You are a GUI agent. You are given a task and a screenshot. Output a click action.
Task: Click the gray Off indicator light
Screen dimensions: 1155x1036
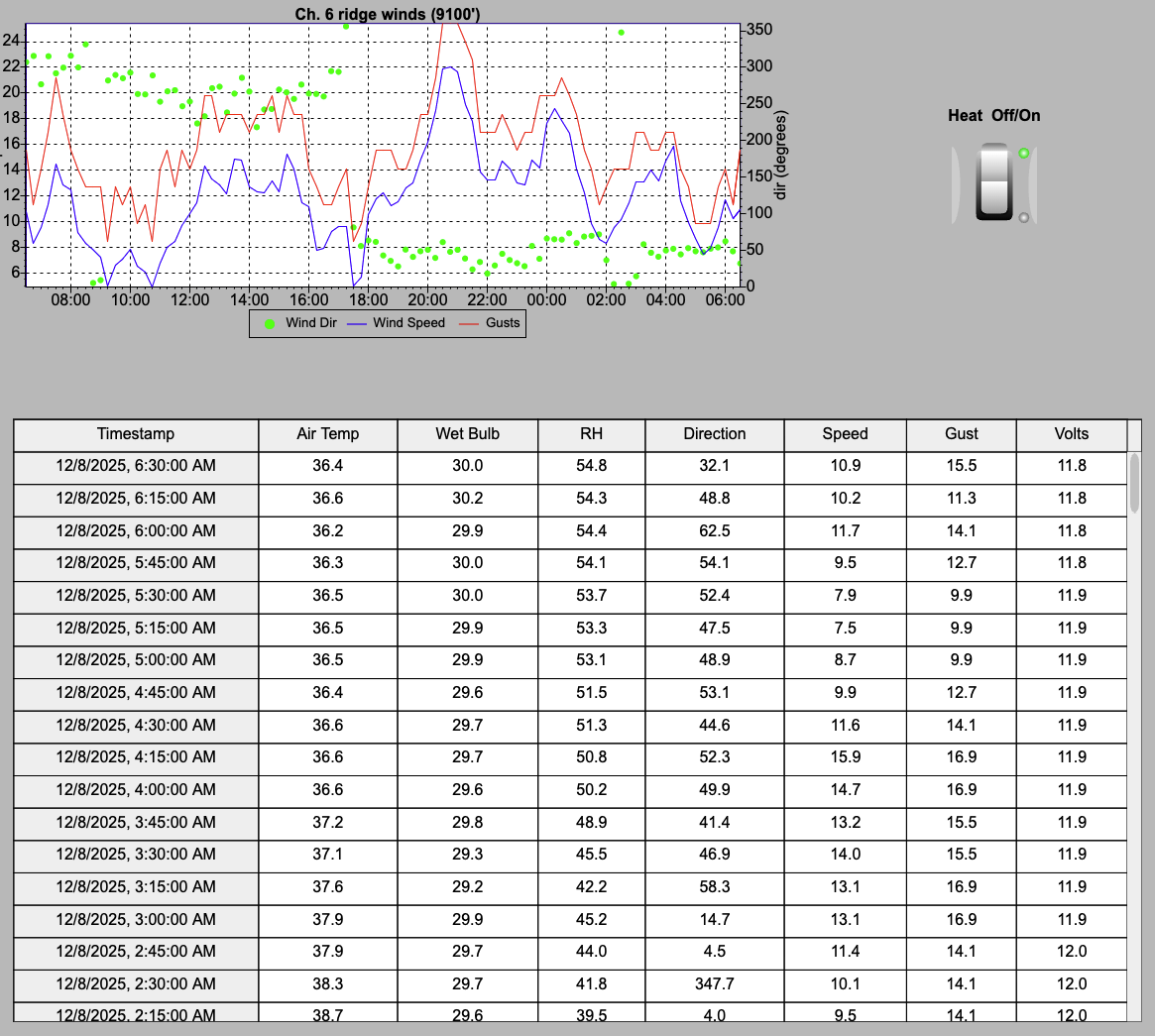[1023, 217]
